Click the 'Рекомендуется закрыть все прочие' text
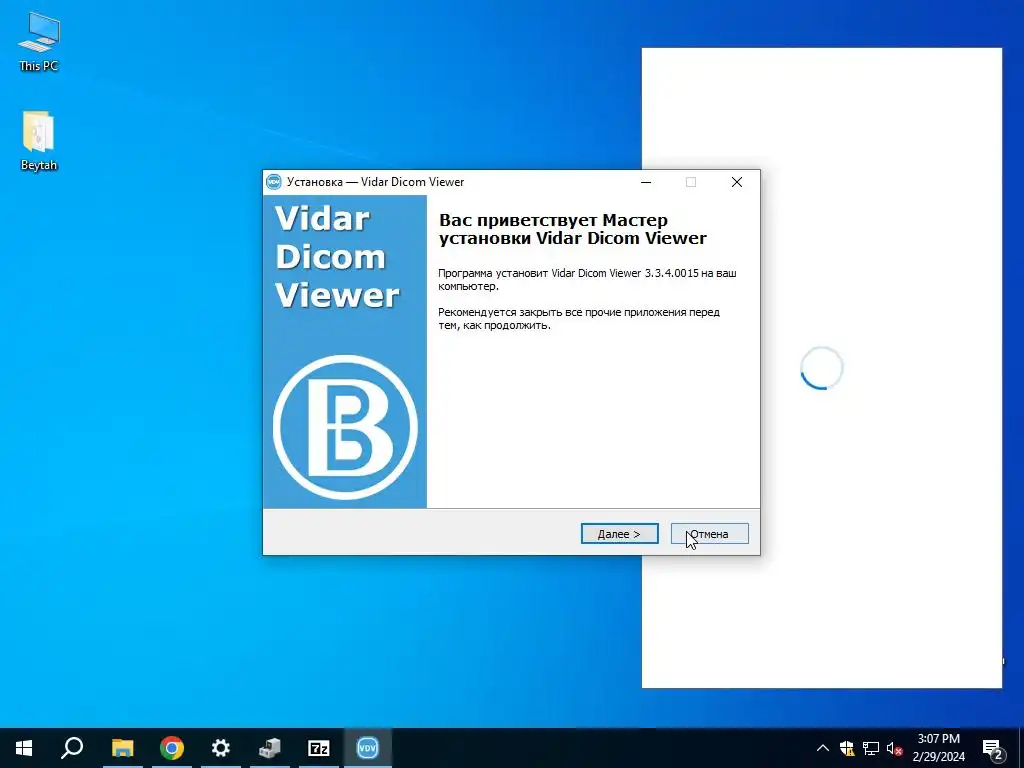Image resolution: width=1024 pixels, height=768 pixels. [x=579, y=319]
